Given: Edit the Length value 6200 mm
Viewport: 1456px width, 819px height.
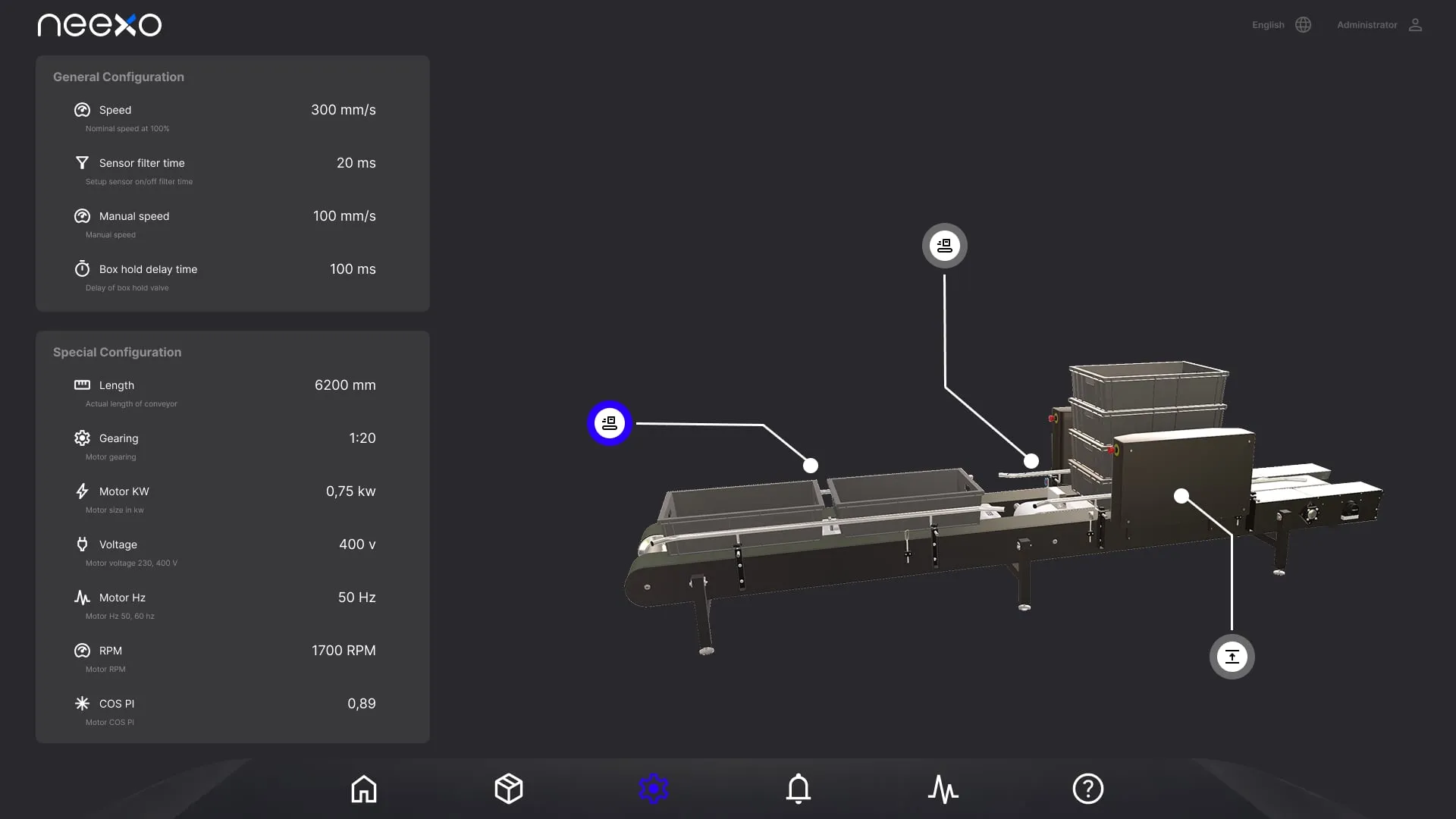Looking at the screenshot, I should click(x=345, y=385).
